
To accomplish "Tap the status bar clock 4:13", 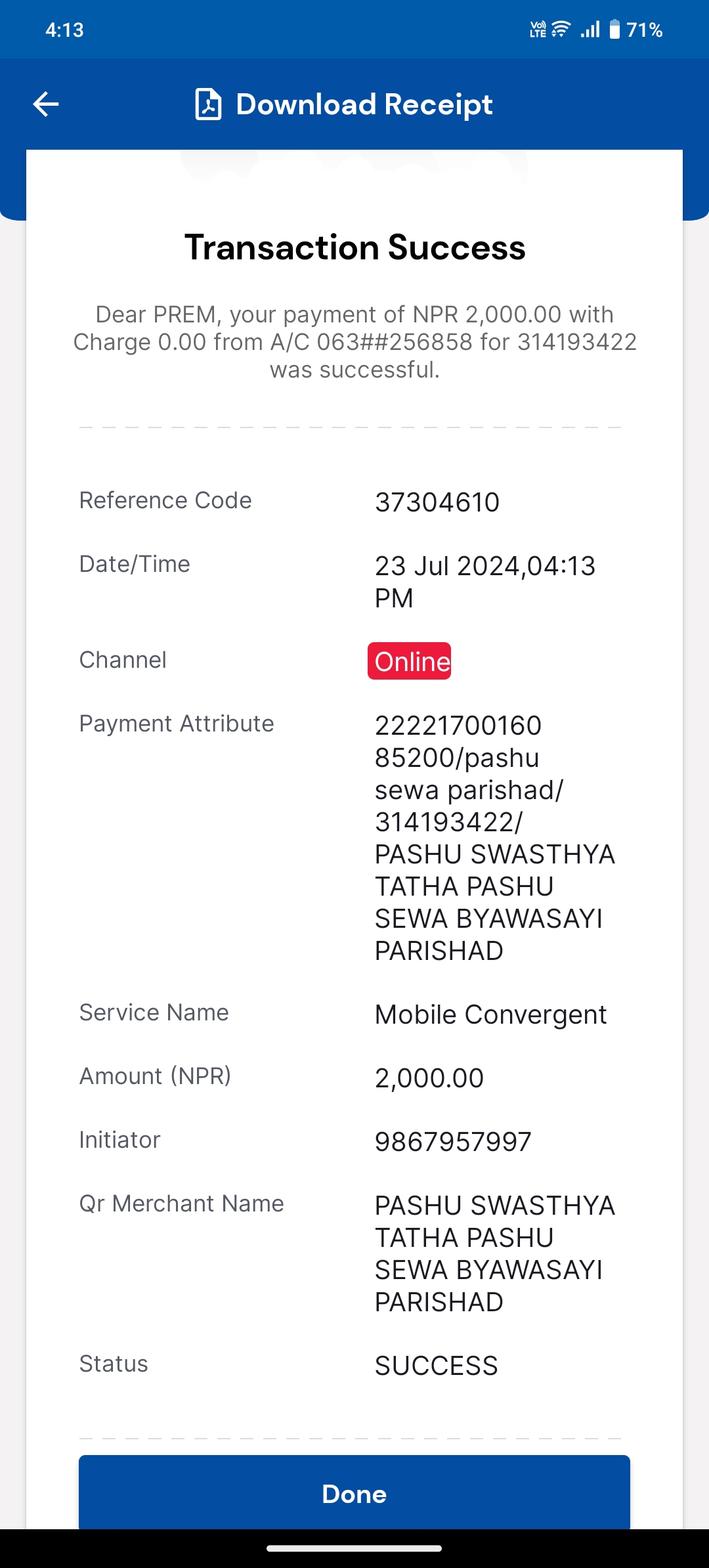I will 64,30.
